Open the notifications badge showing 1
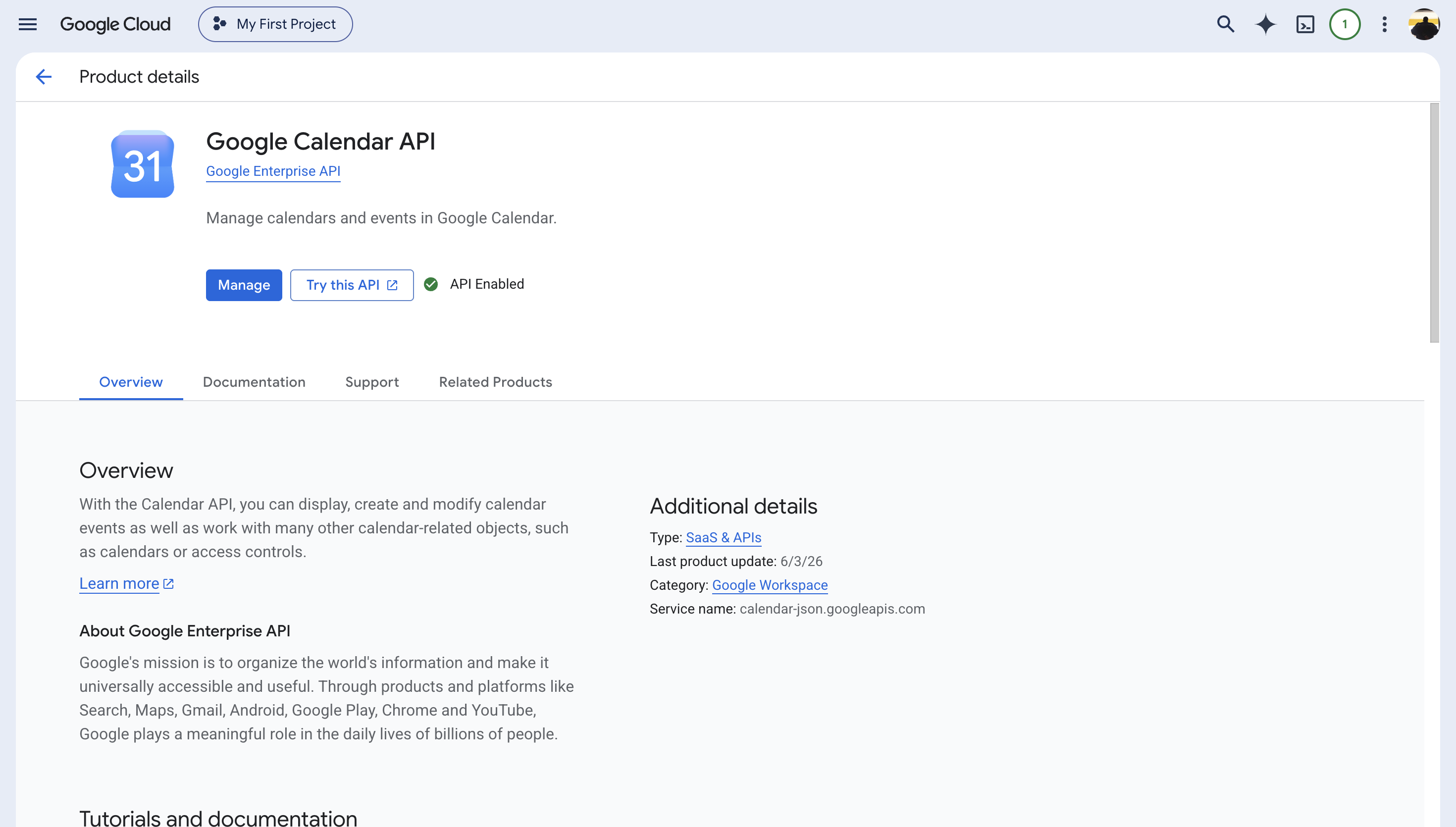1456x827 pixels. point(1345,24)
